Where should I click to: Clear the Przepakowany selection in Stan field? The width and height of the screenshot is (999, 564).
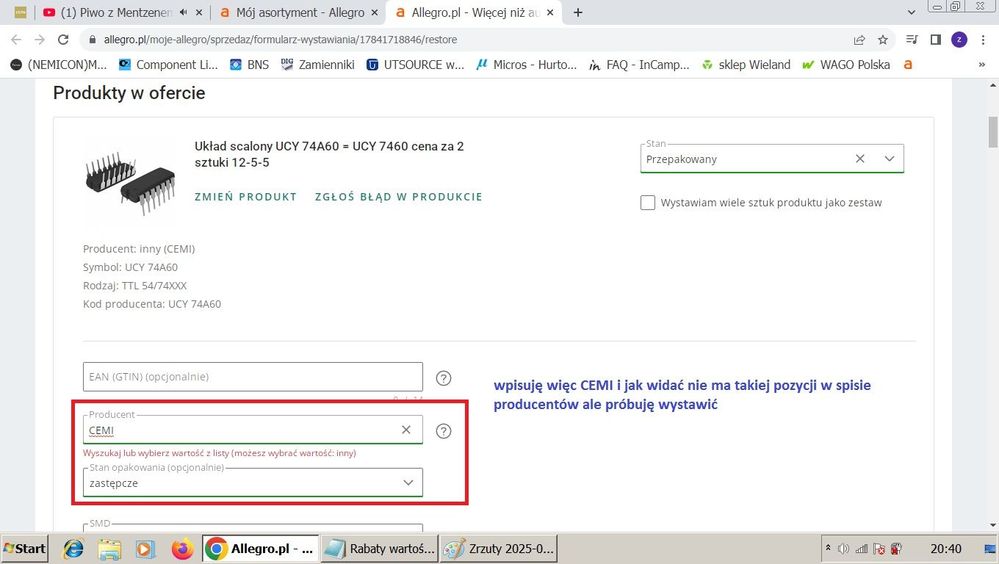click(860, 159)
